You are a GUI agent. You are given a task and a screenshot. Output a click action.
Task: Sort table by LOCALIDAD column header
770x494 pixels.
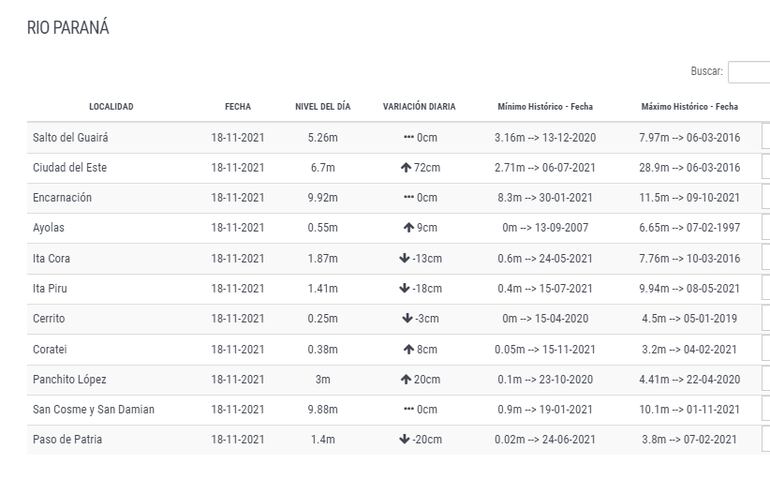click(111, 107)
